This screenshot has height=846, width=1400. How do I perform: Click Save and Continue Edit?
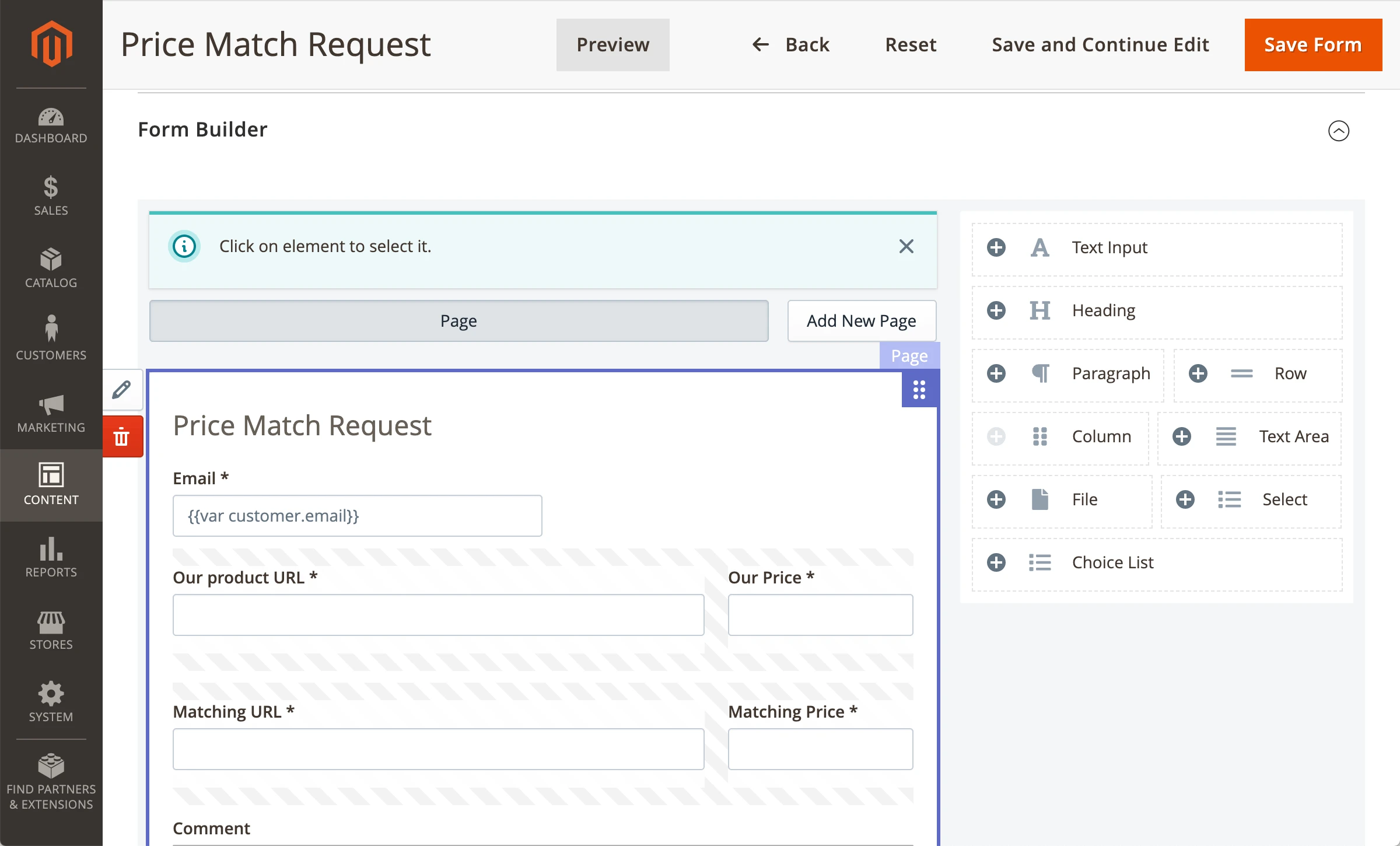point(1100,45)
